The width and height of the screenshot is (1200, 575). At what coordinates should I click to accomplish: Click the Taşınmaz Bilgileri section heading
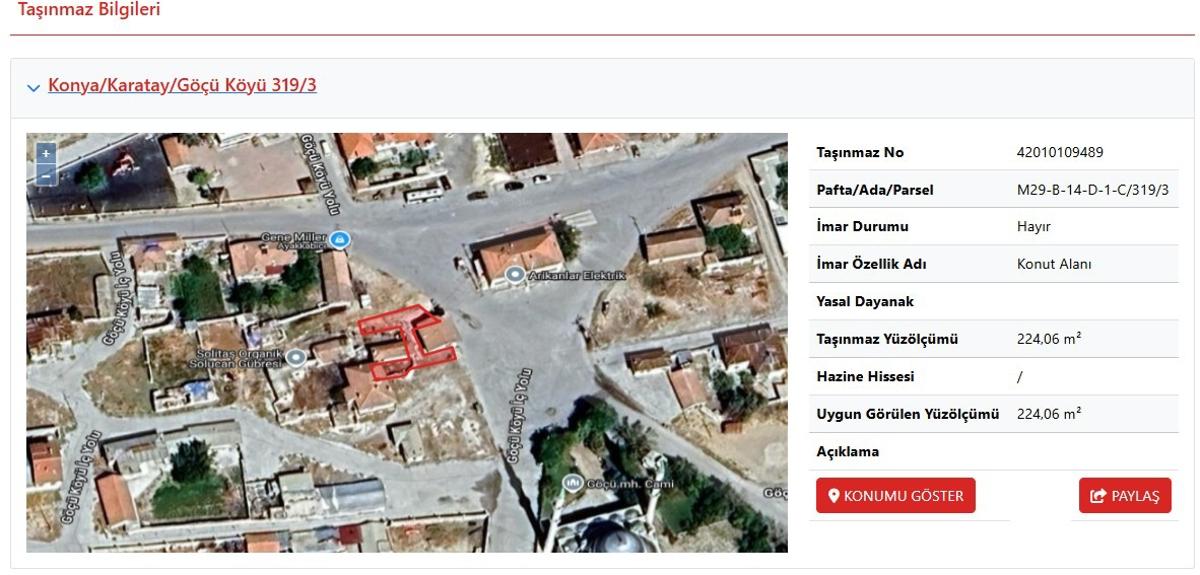[88, 9]
